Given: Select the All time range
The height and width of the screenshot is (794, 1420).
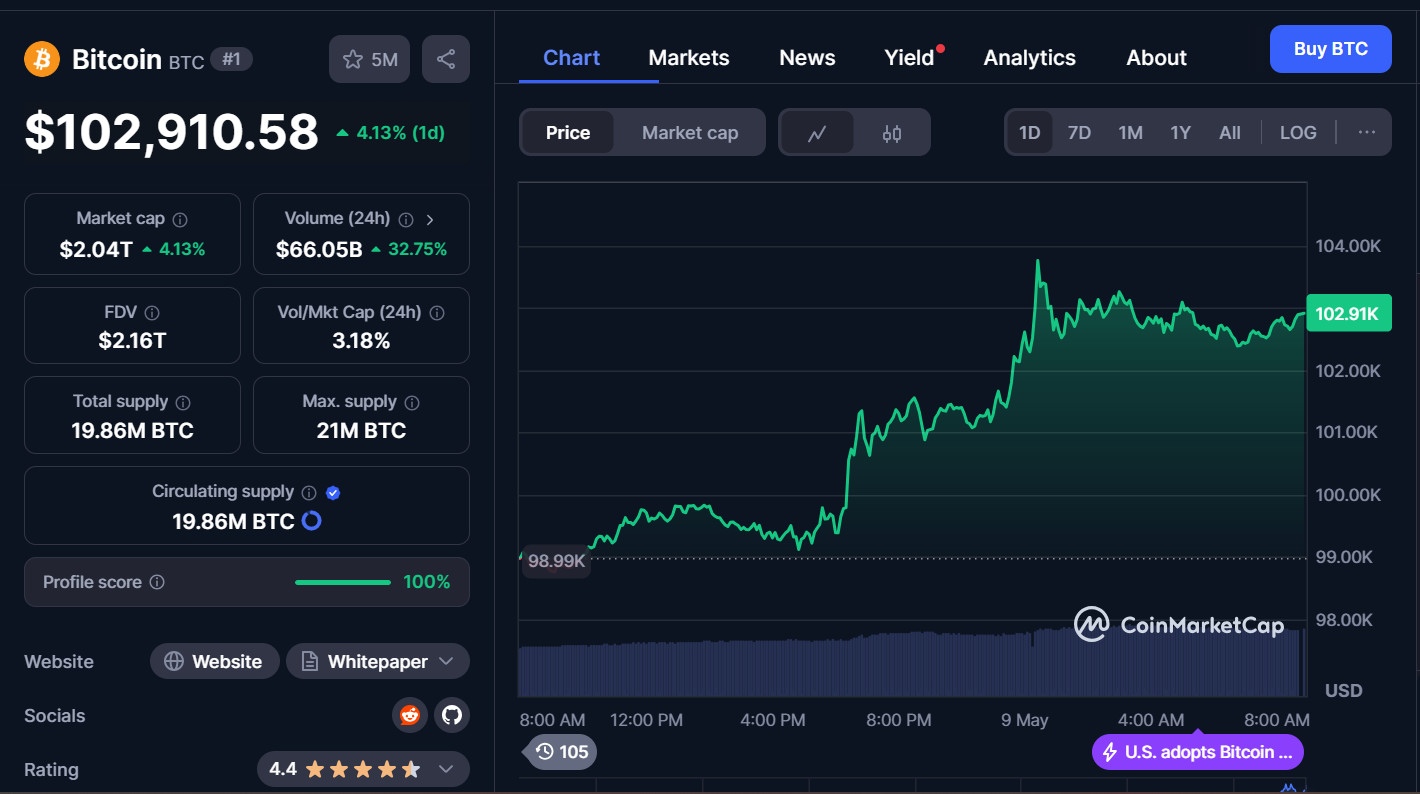Looking at the screenshot, I should (x=1230, y=132).
